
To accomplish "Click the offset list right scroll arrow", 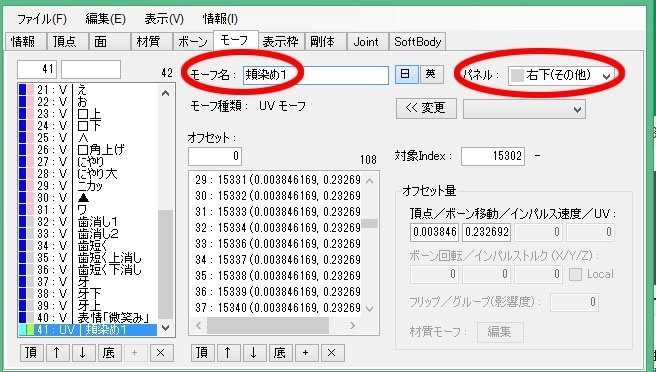I will (x=352, y=326).
